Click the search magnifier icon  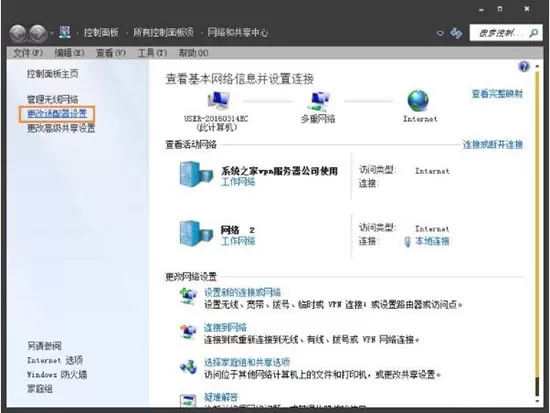point(534,33)
